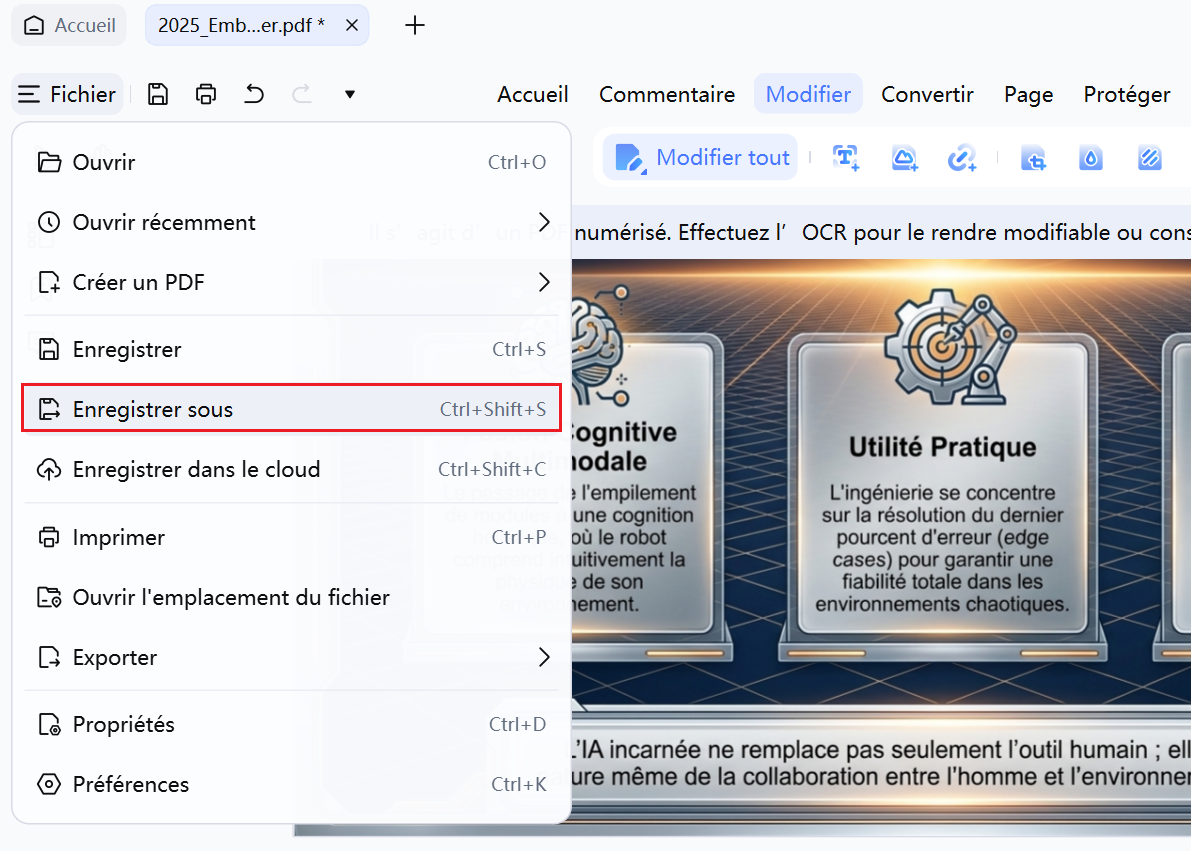The image size is (1191, 851).
Task: Click the greyed redo arrow icon
Action: coord(302,94)
